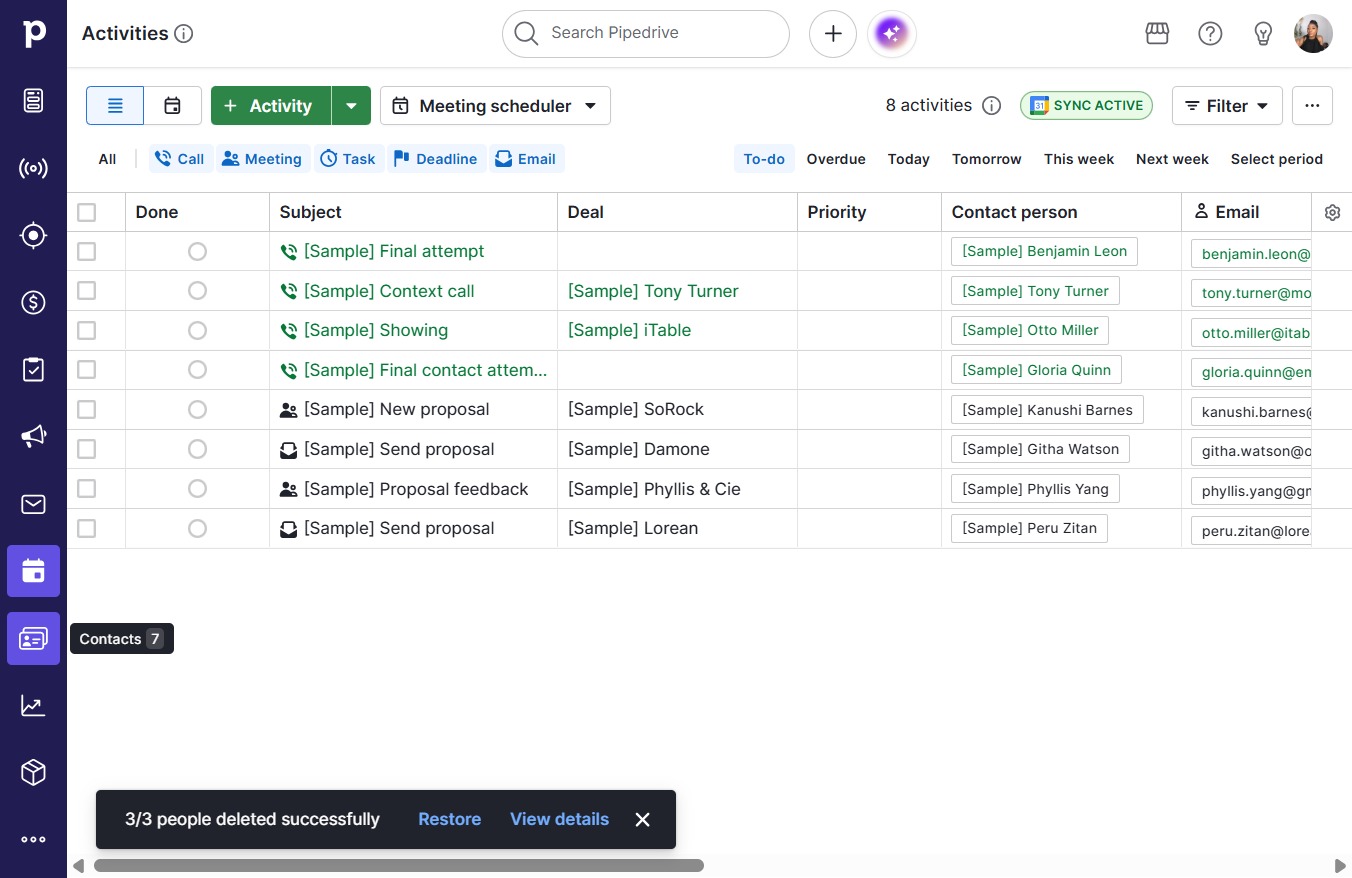Click info icon next to 8 activities
This screenshot has width=1352, height=878.
991,106
